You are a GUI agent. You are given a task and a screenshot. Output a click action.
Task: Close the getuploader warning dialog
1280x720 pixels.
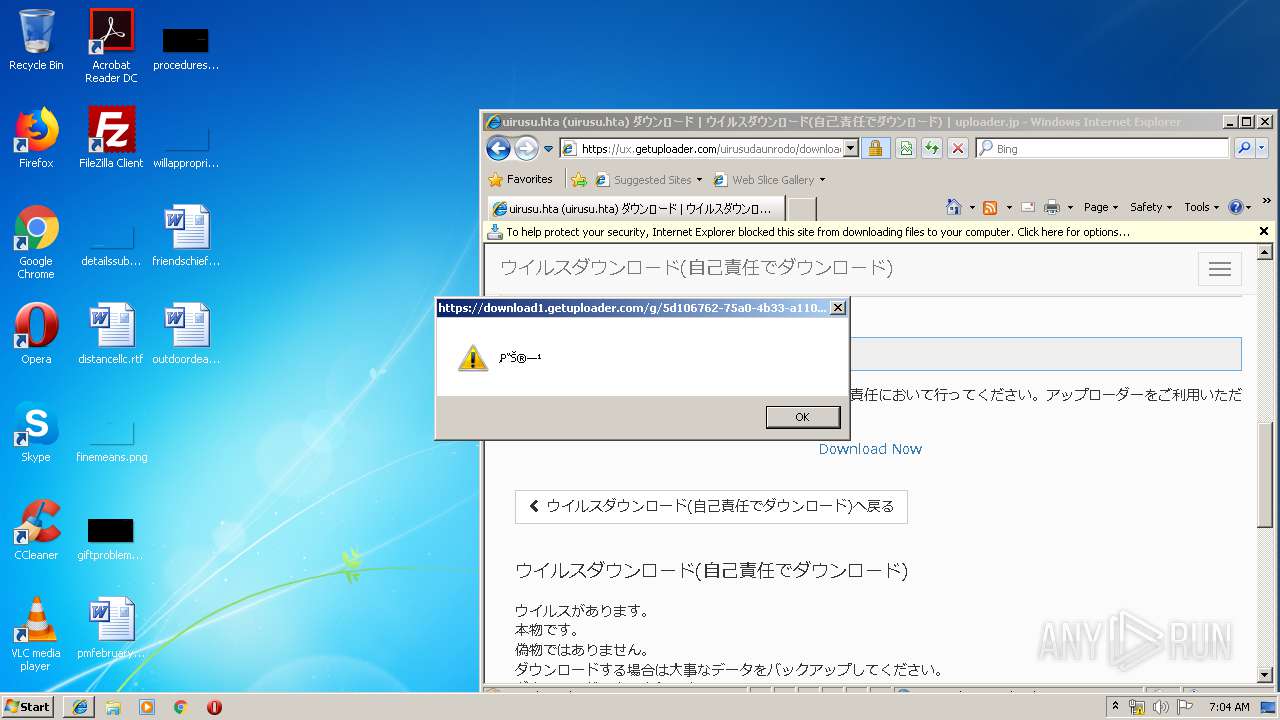click(x=838, y=308)
